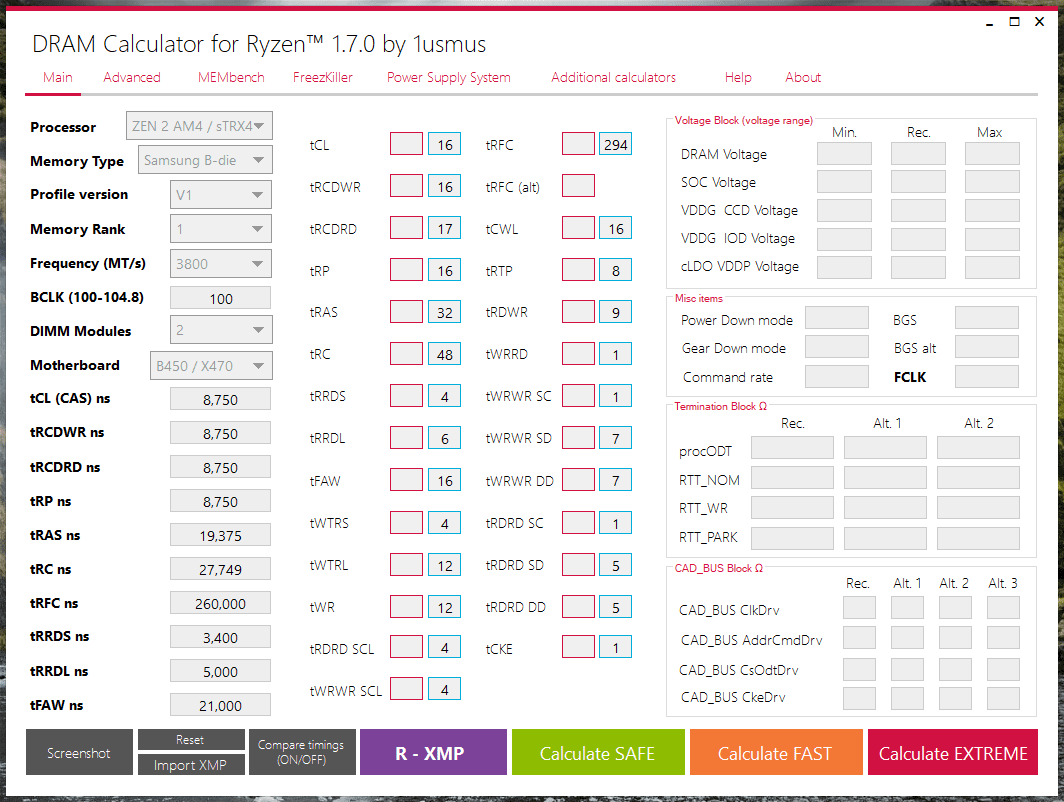Viewport: 1064px width, 802px height.
Task: Expand the Memory Type dropdown
Action: pos(205,160)
